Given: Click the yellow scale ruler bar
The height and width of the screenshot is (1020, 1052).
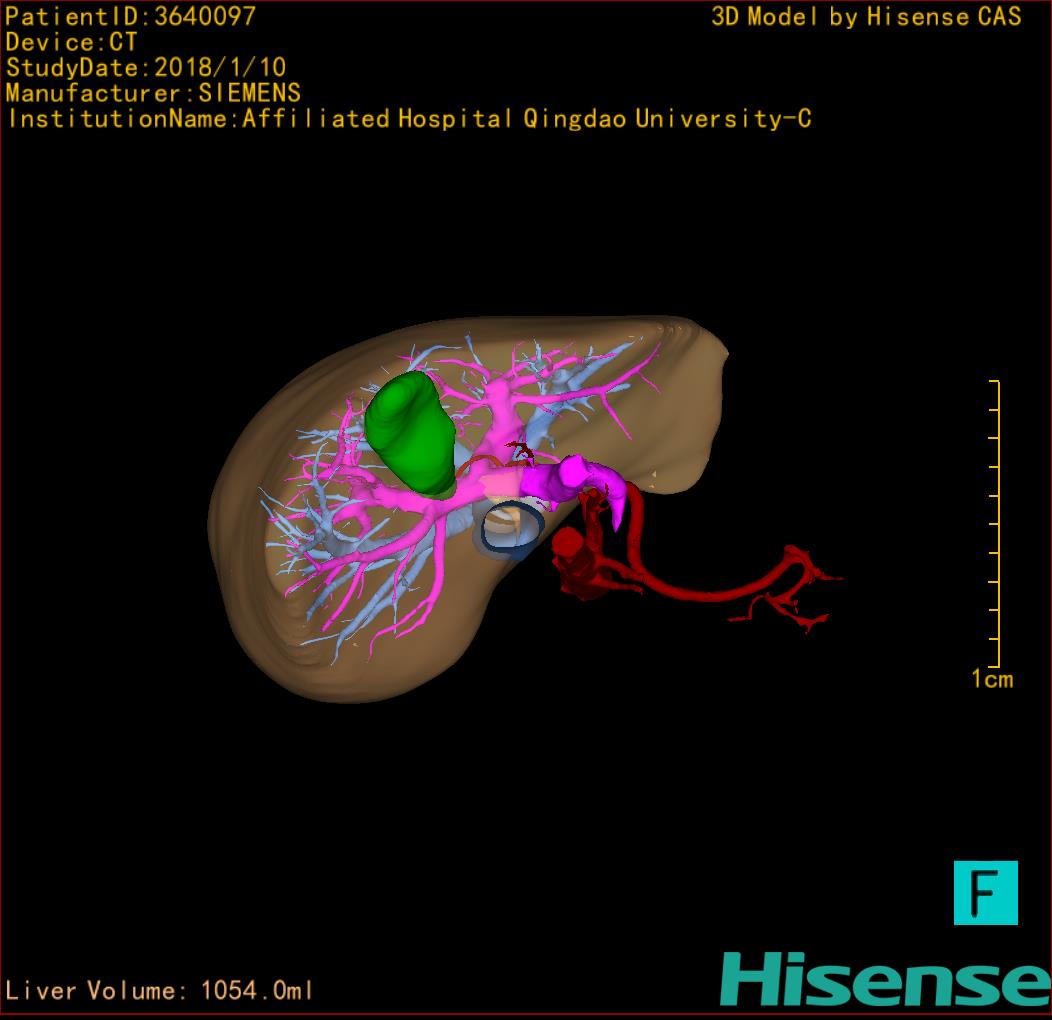Looking at the screenshot, I should pos(997,523).
